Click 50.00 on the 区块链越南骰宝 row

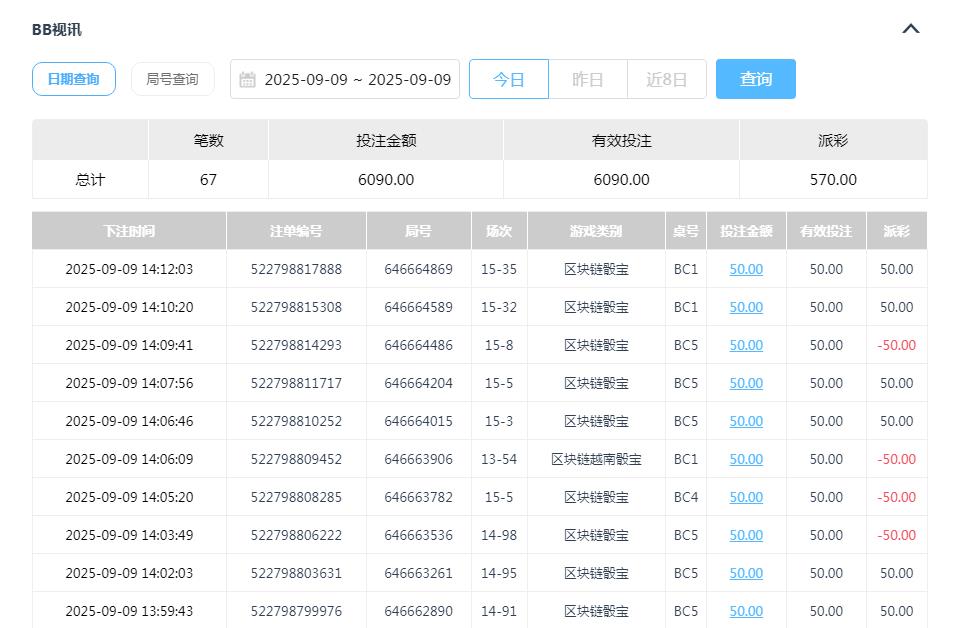point(746,459)
